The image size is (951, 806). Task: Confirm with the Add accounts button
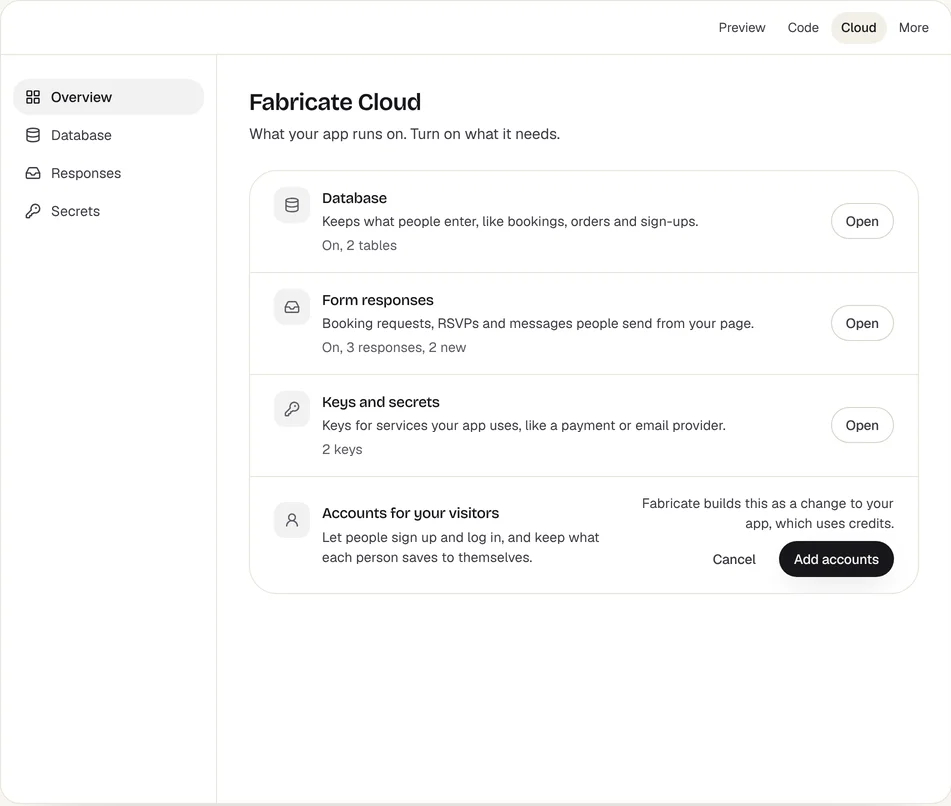tap(836, 559)
